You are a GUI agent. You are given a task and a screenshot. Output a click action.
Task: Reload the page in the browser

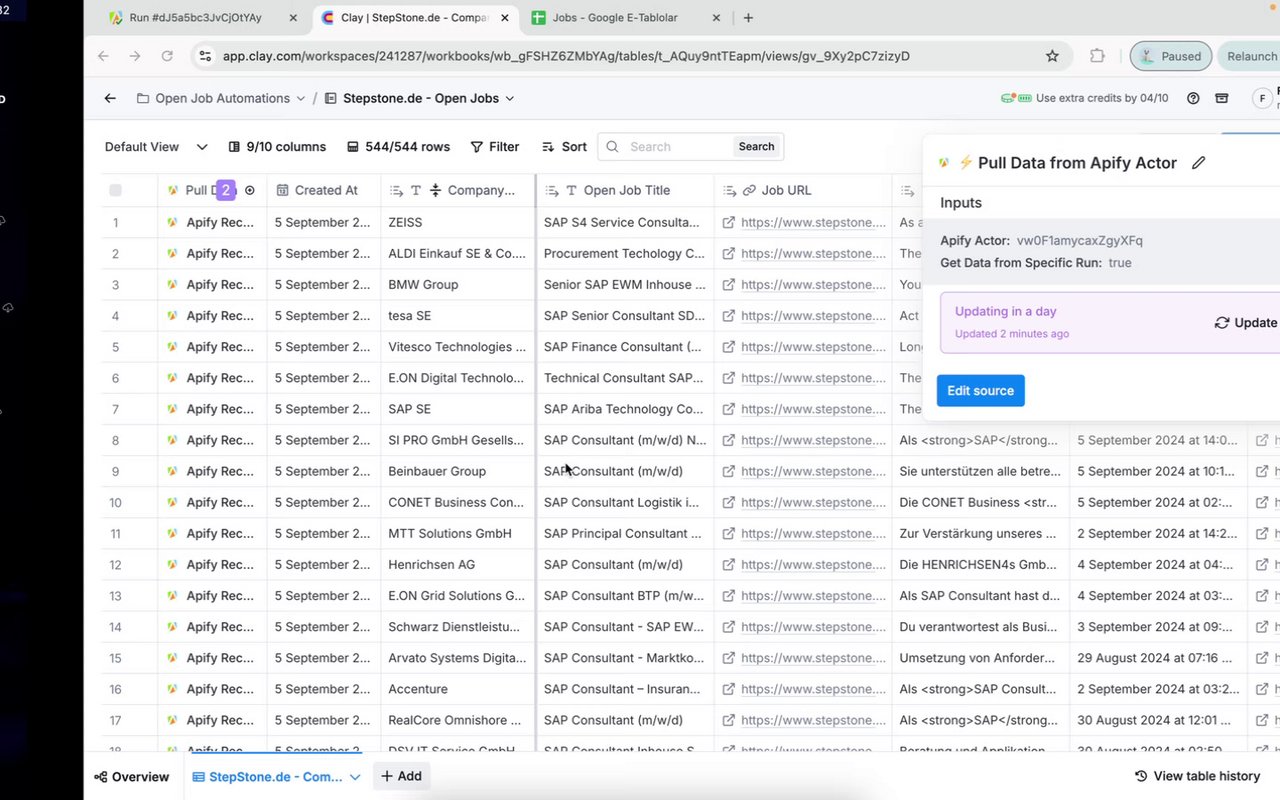pyautogui.click(x=167, y=56)
